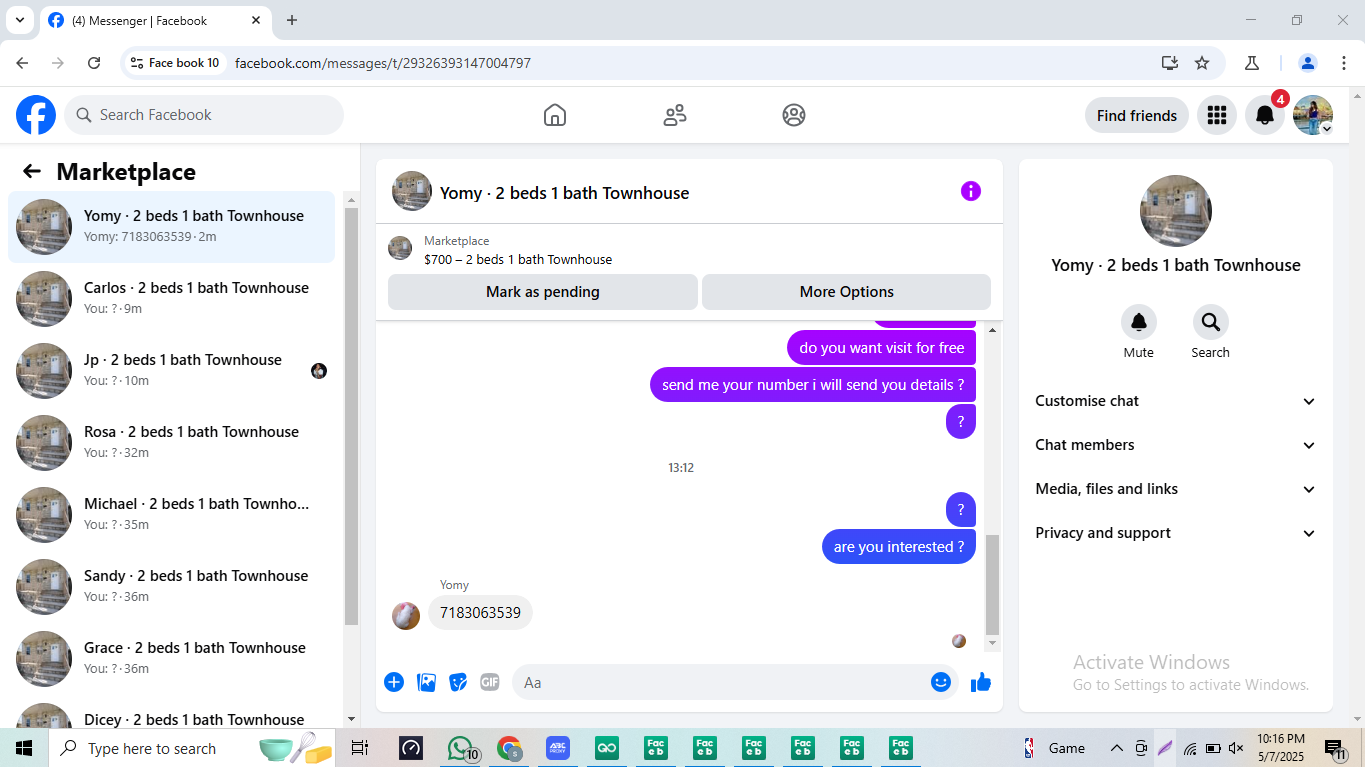Open conversation info purple icon
Image resolution: width=1365 pixels, height=767 pixels.
click(x=971, y=191)
